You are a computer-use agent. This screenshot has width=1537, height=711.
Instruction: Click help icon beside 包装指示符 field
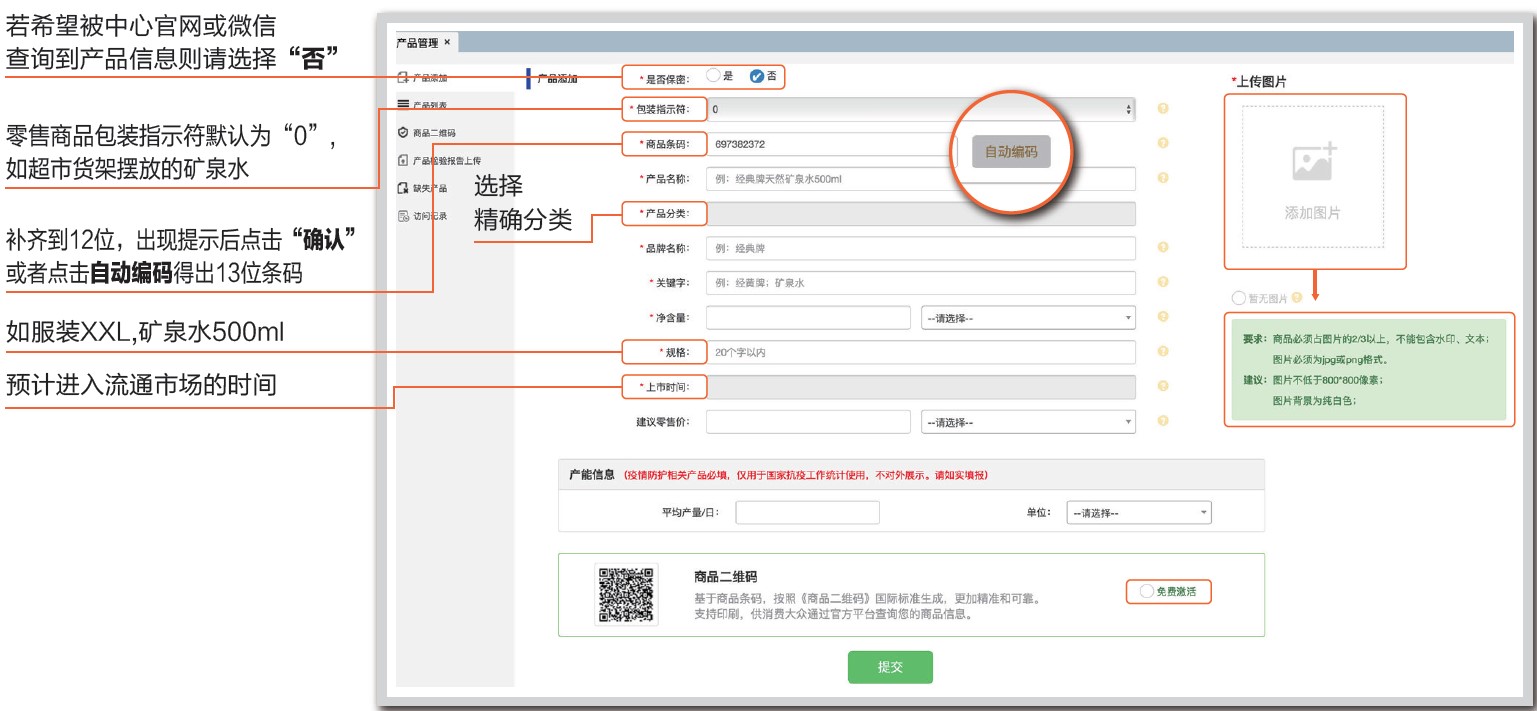pyautogui.click(x=1163, y=109)
